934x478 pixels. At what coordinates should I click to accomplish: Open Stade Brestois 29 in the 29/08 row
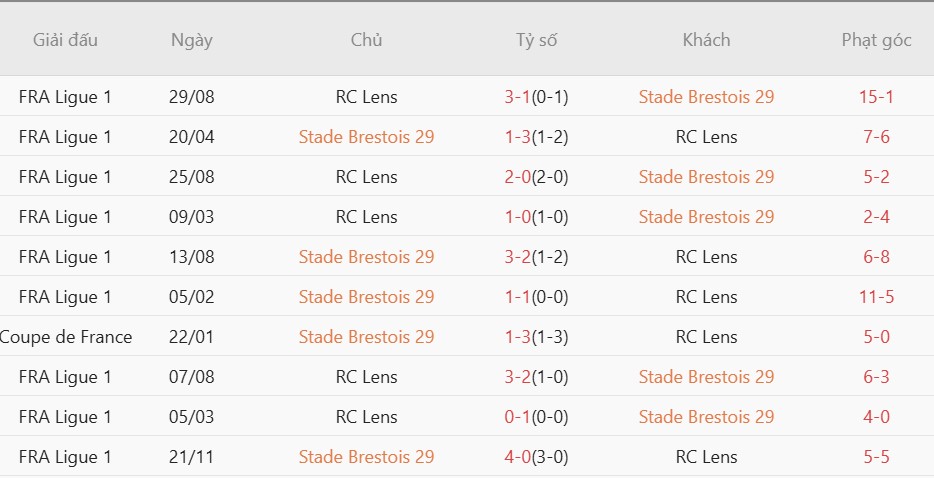(706, 97)
